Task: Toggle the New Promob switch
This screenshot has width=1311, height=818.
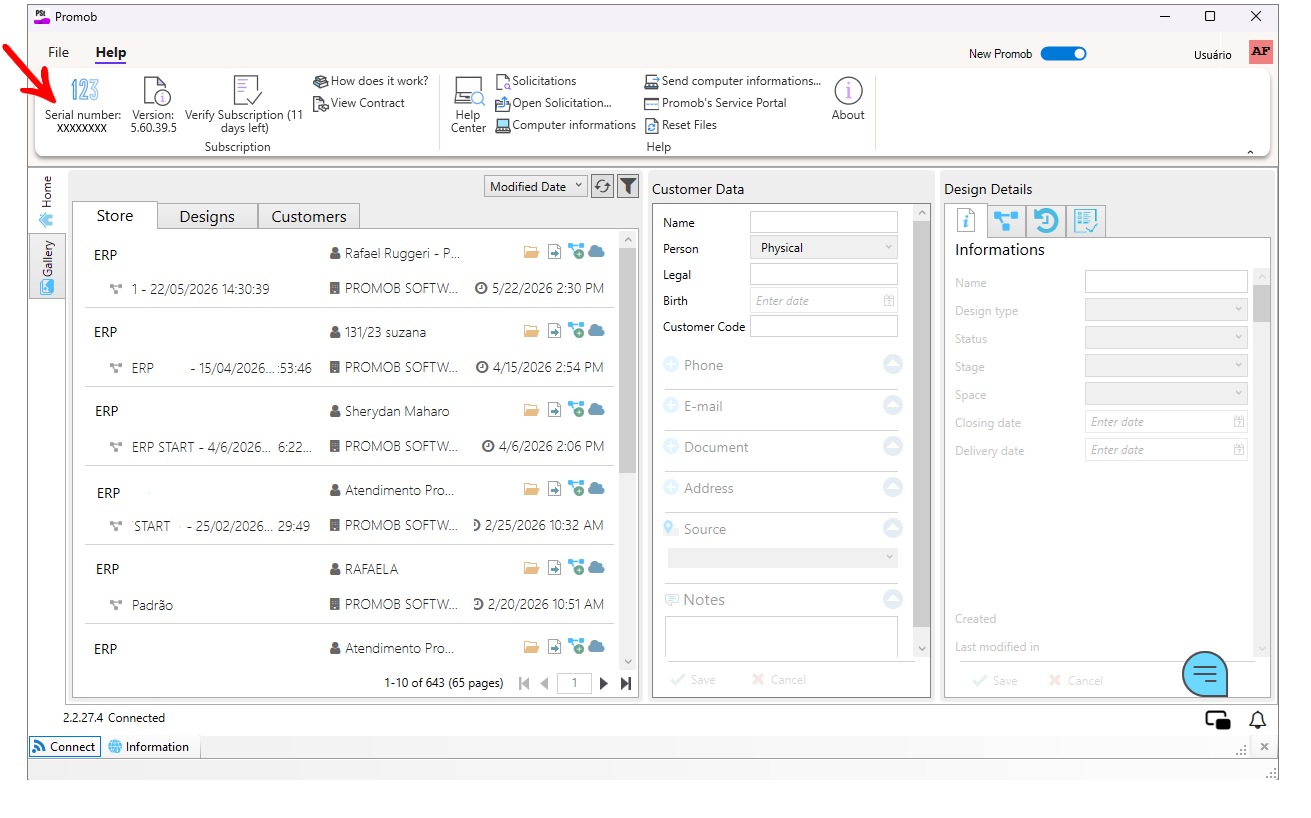Action: pyautogui.click(x=1063, y=54)
